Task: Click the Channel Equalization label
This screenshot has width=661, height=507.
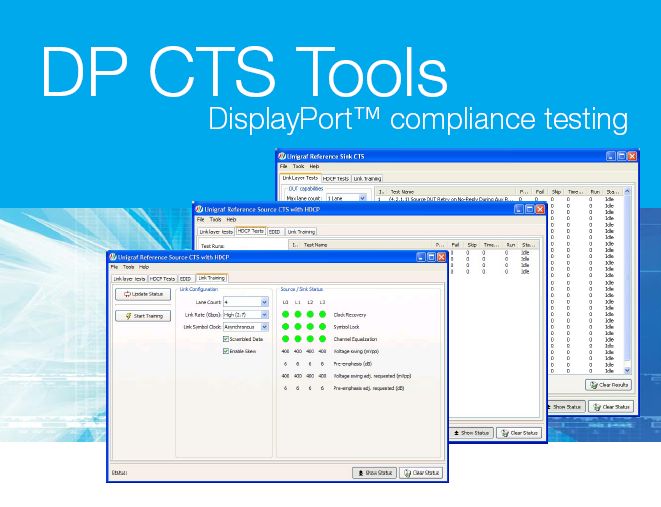Action: [355, 339]
